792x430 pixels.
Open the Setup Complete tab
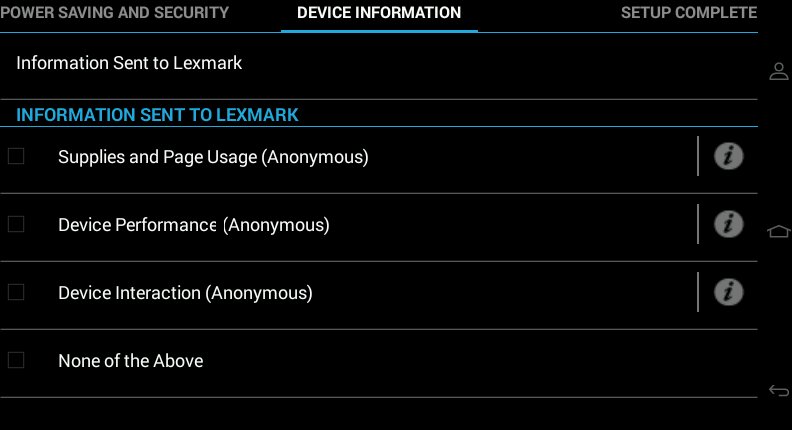click(x=689, y=13)
